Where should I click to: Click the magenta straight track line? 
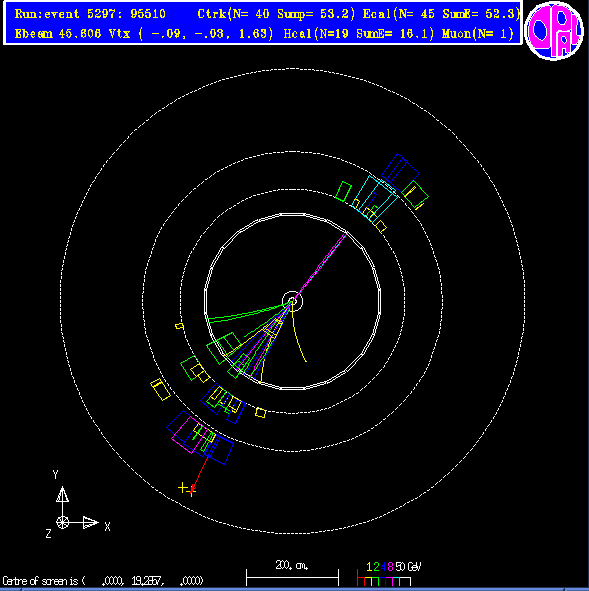coord(320,265)
